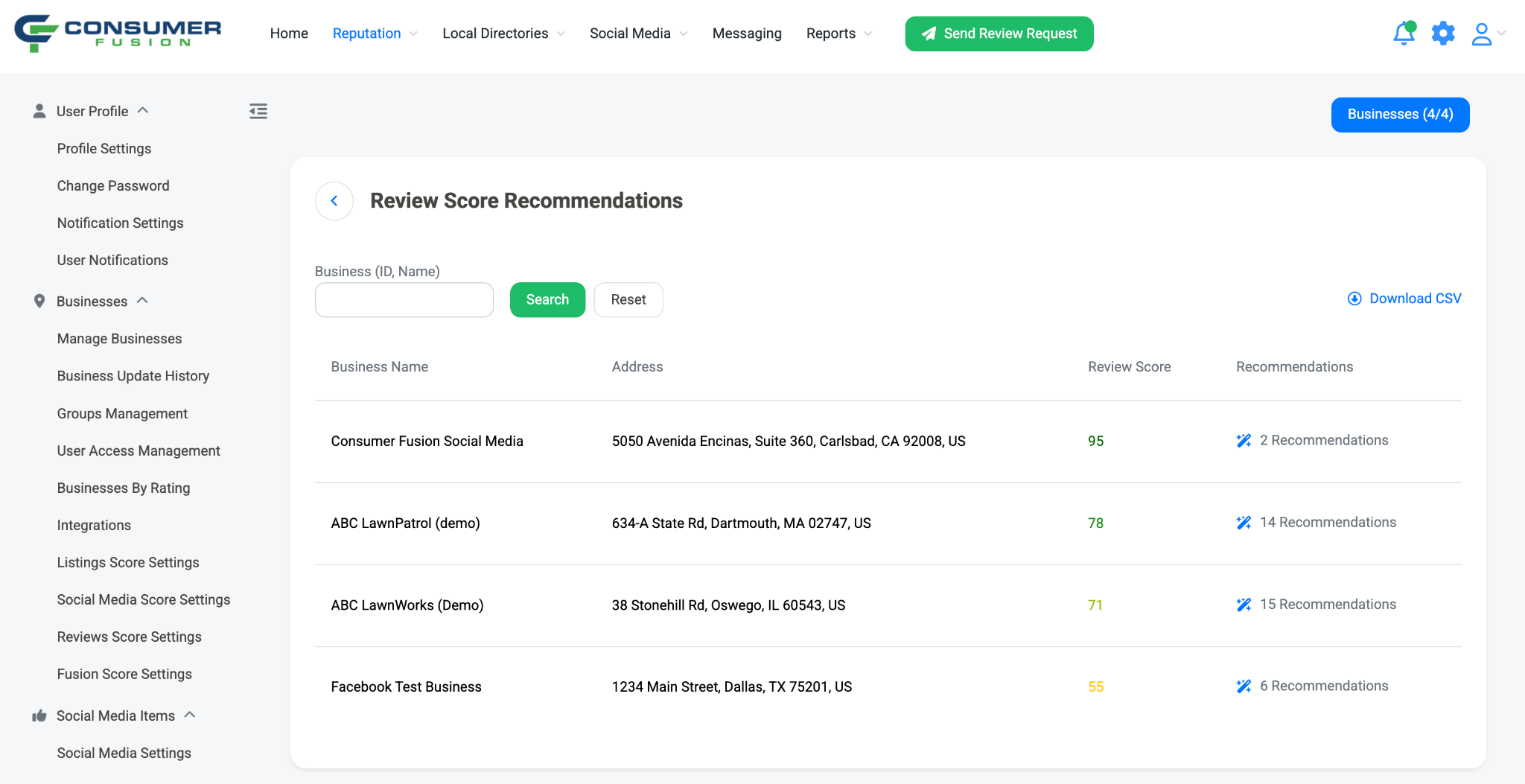Screen dimensions: 1525x784
Task: Open Manage Businesses
Action: pyautogui.click(x=120, y=339)
